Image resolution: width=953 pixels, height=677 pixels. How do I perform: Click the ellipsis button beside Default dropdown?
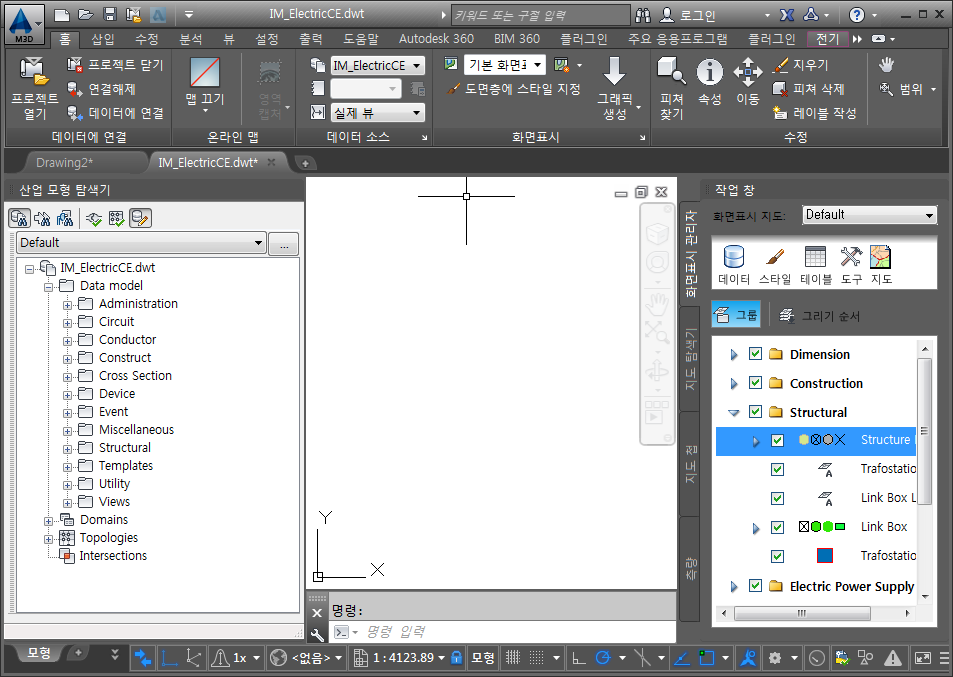coord(283,245)
